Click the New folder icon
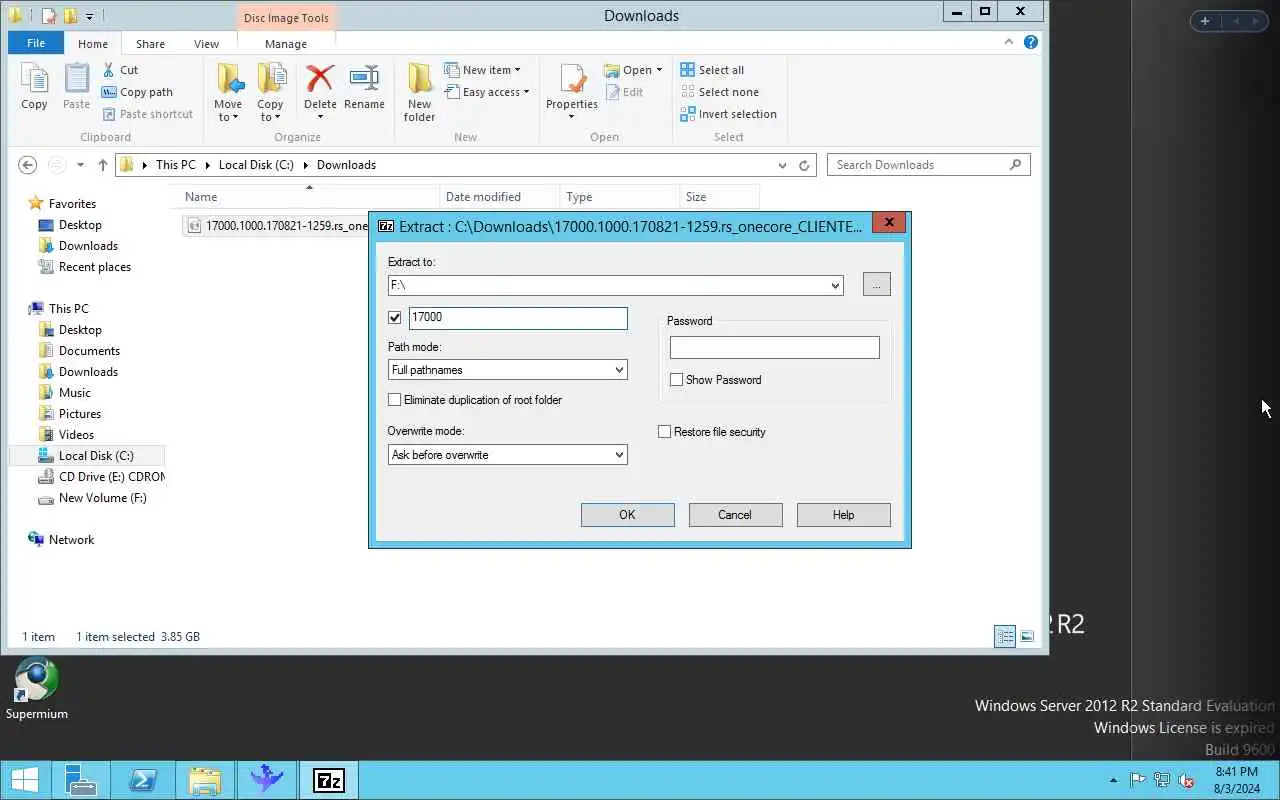 pos(419,80)
